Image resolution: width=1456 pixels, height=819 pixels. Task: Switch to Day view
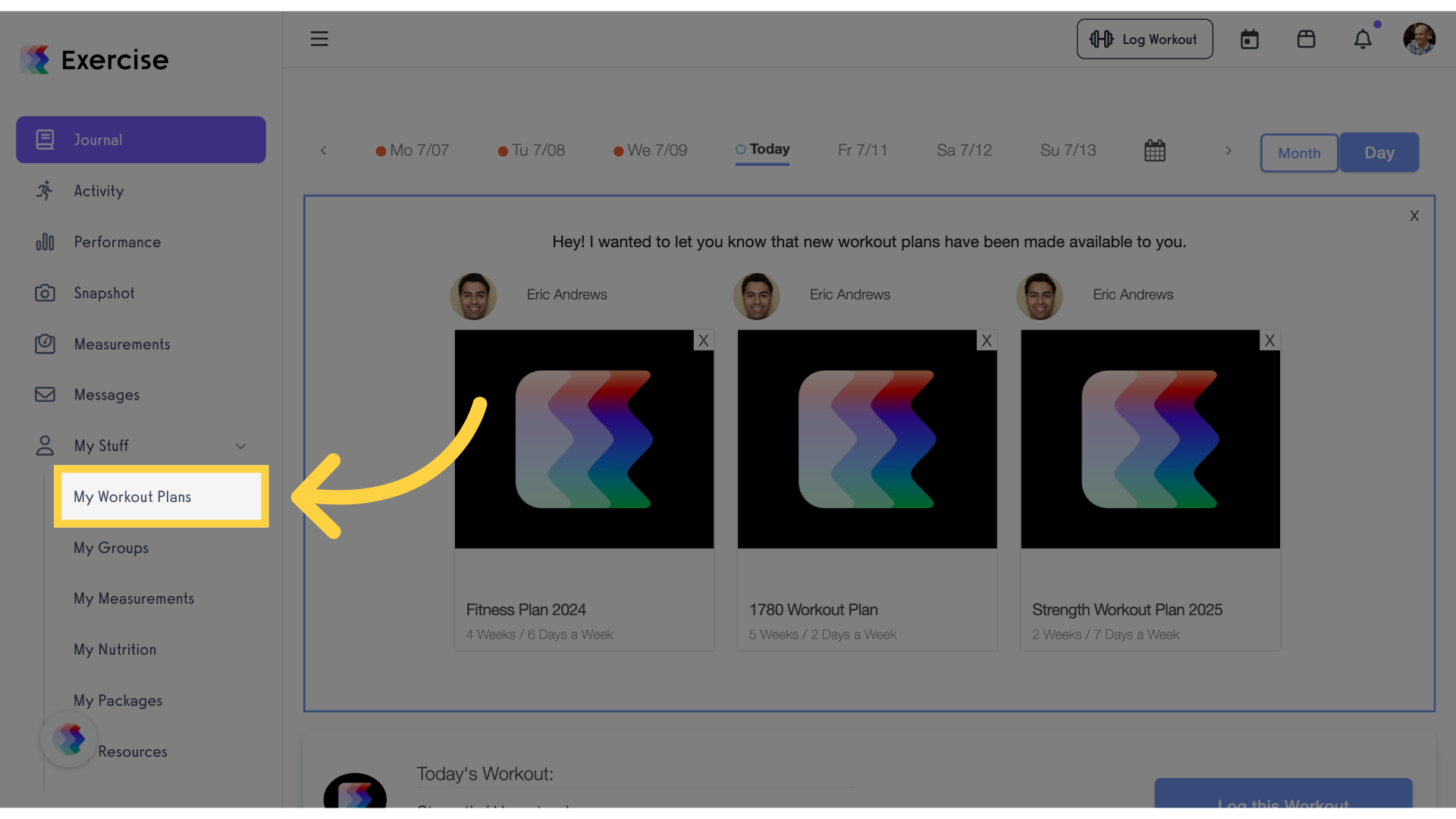click(x=1379, y=152)
